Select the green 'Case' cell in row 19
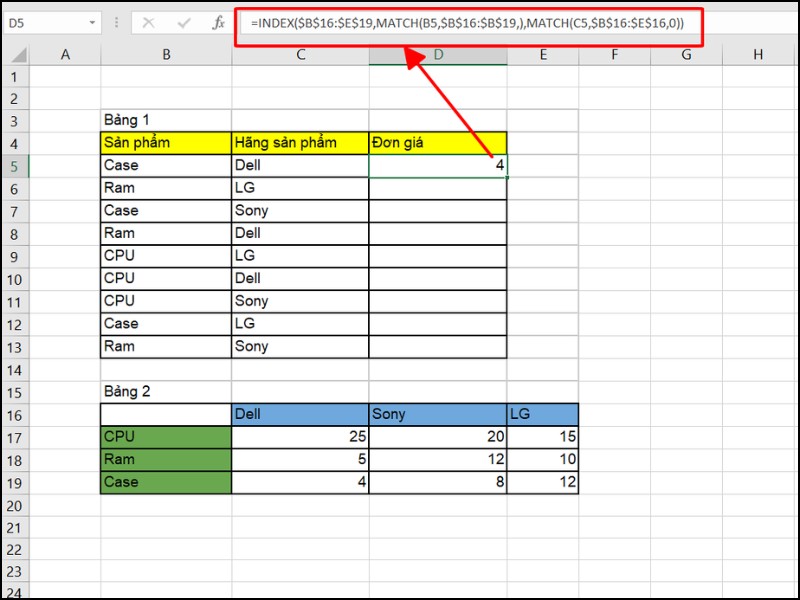The height and width of the screenshot is (600, 800). coord(166,482)
